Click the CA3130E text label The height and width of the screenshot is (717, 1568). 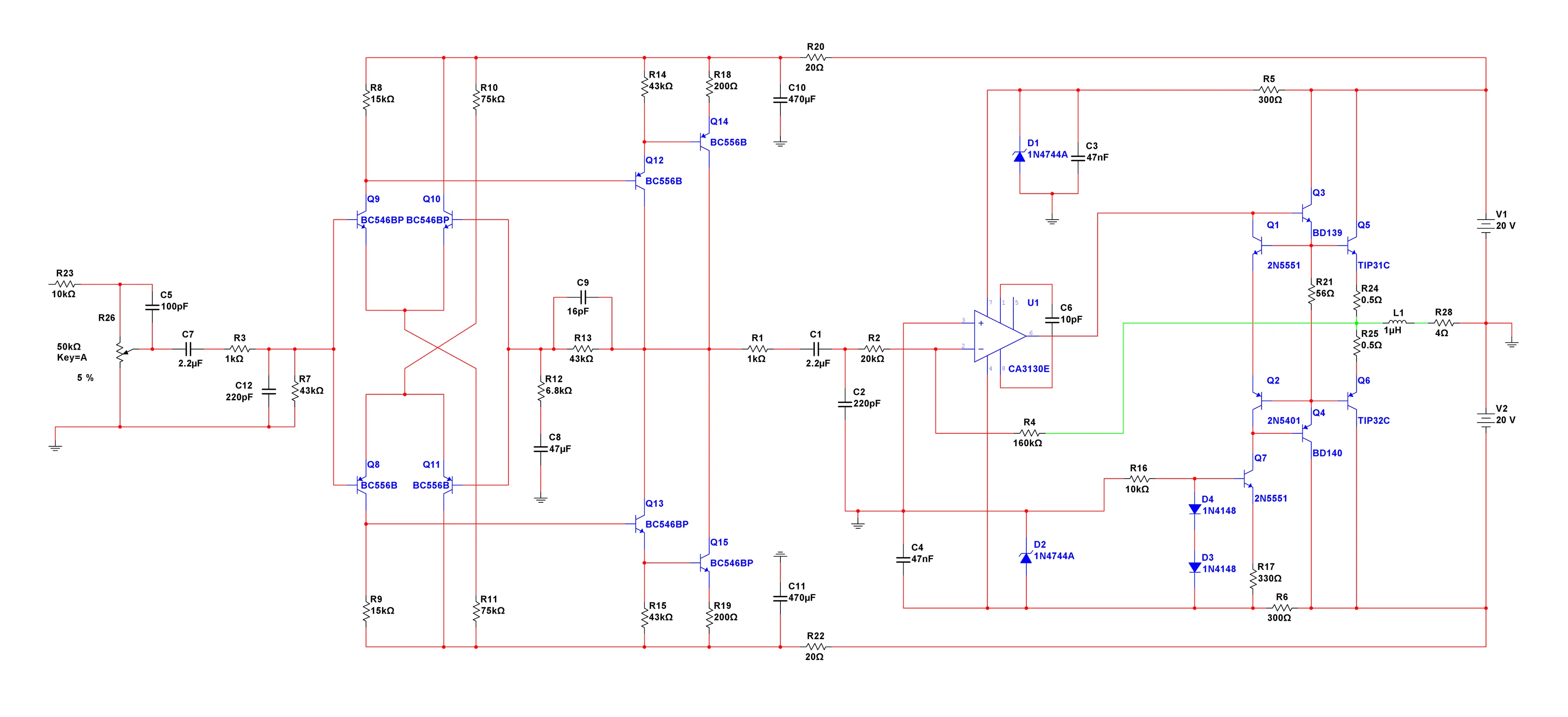1029,369
